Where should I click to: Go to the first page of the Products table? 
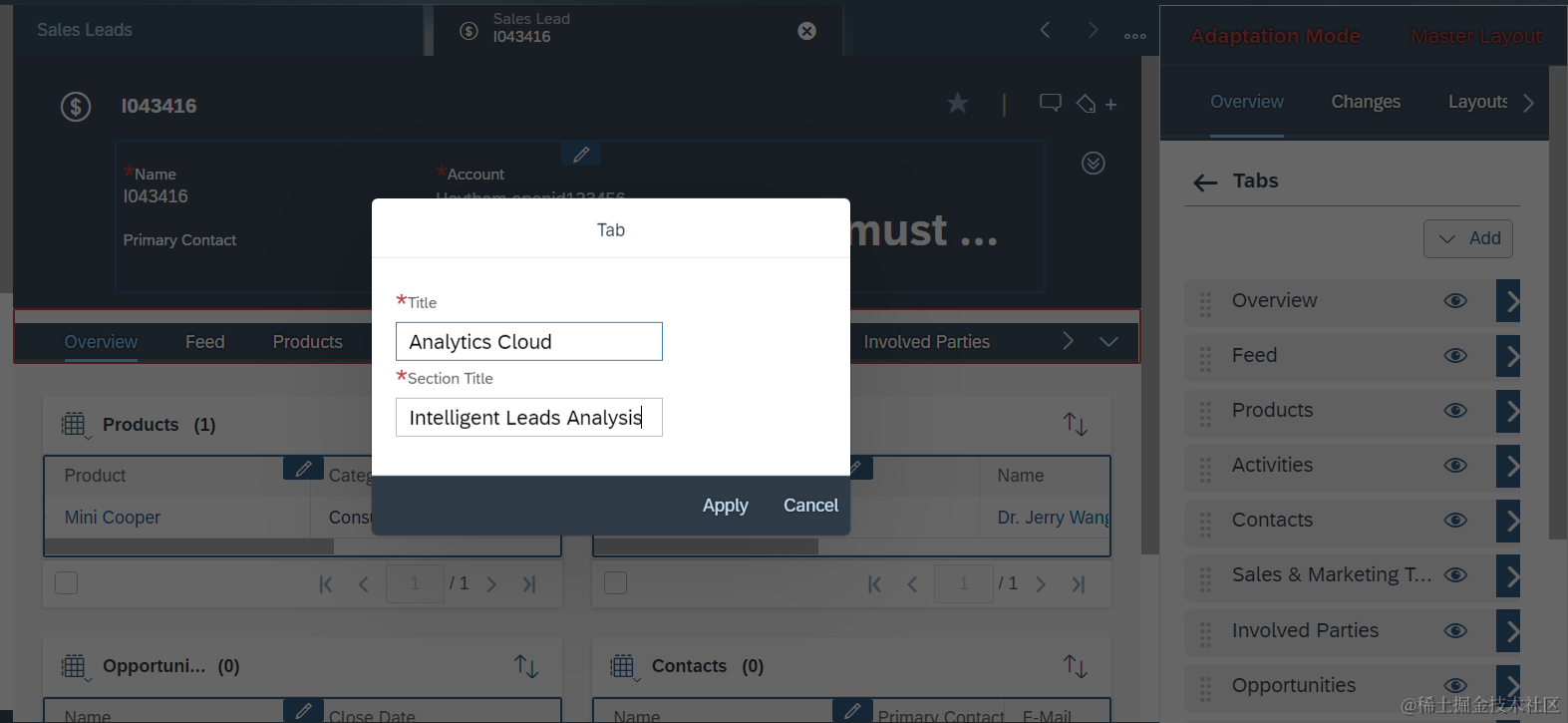pos(325,584)
